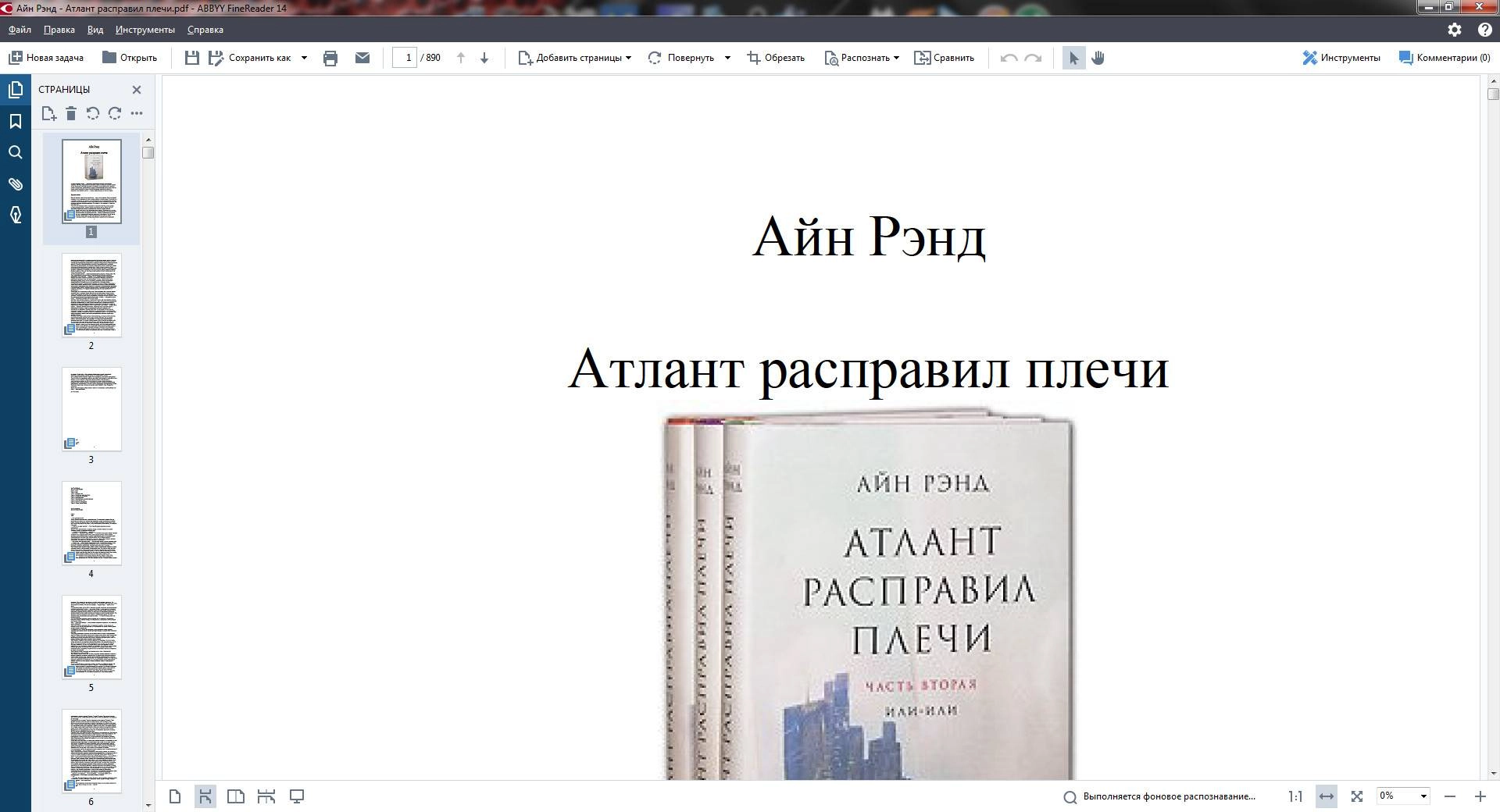The image size is (1500, 812).
Task: Open the more options ellipsis in Pages panel
Action: pos(137,113)
